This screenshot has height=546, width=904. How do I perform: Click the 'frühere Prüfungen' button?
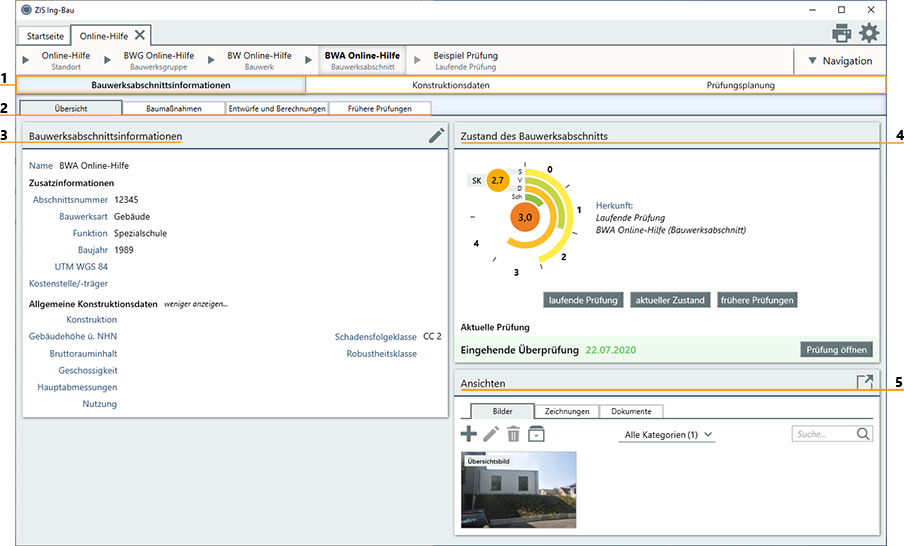click(757, 300)
